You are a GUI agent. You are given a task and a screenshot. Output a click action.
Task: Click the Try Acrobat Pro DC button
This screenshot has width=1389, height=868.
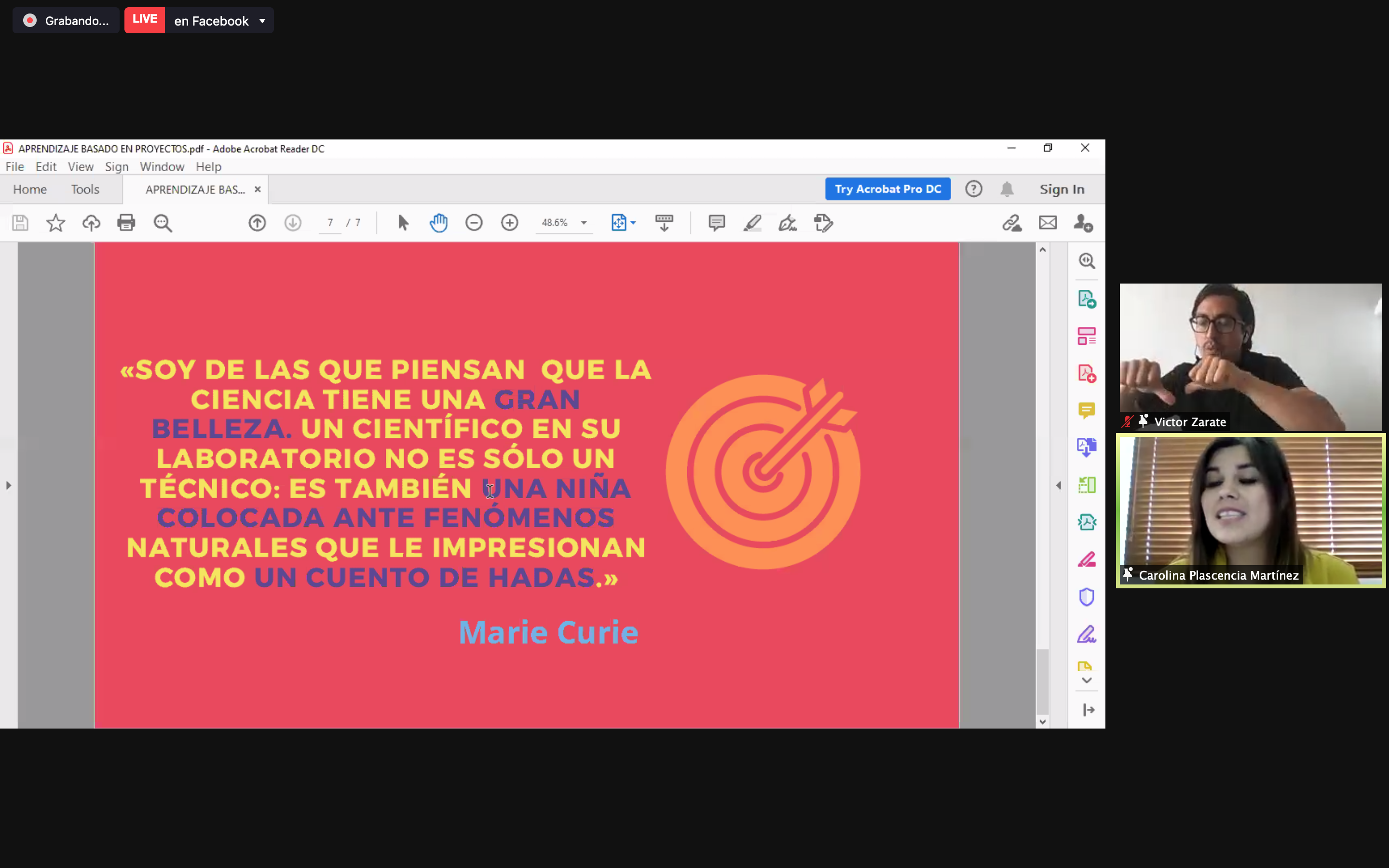887,190
